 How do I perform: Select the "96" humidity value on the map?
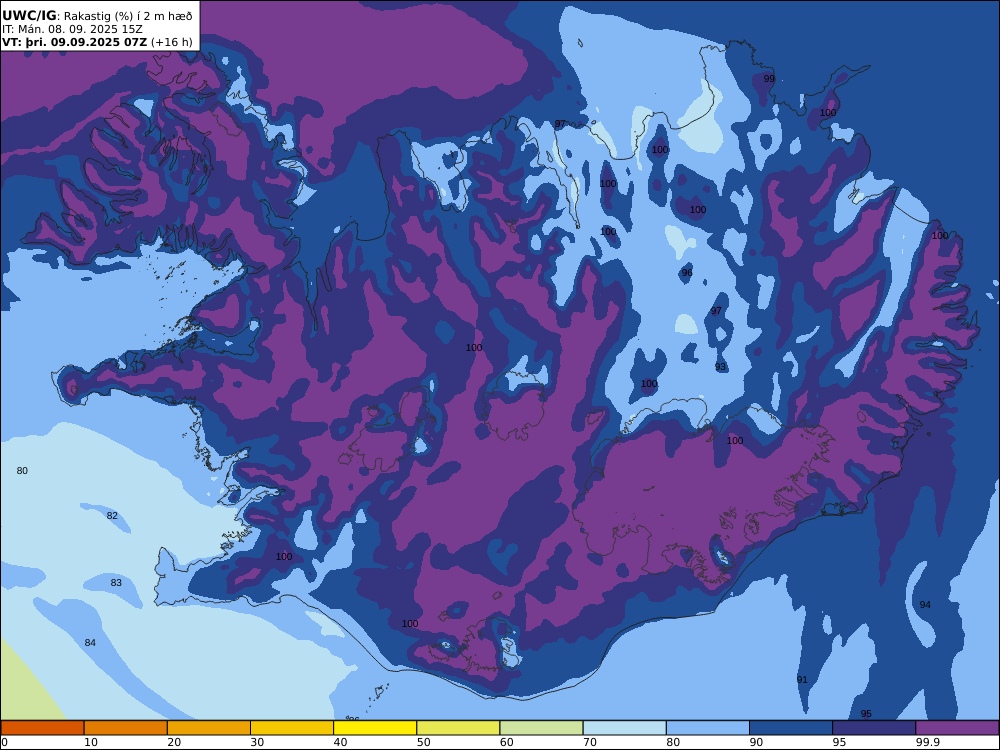(687, 272)
